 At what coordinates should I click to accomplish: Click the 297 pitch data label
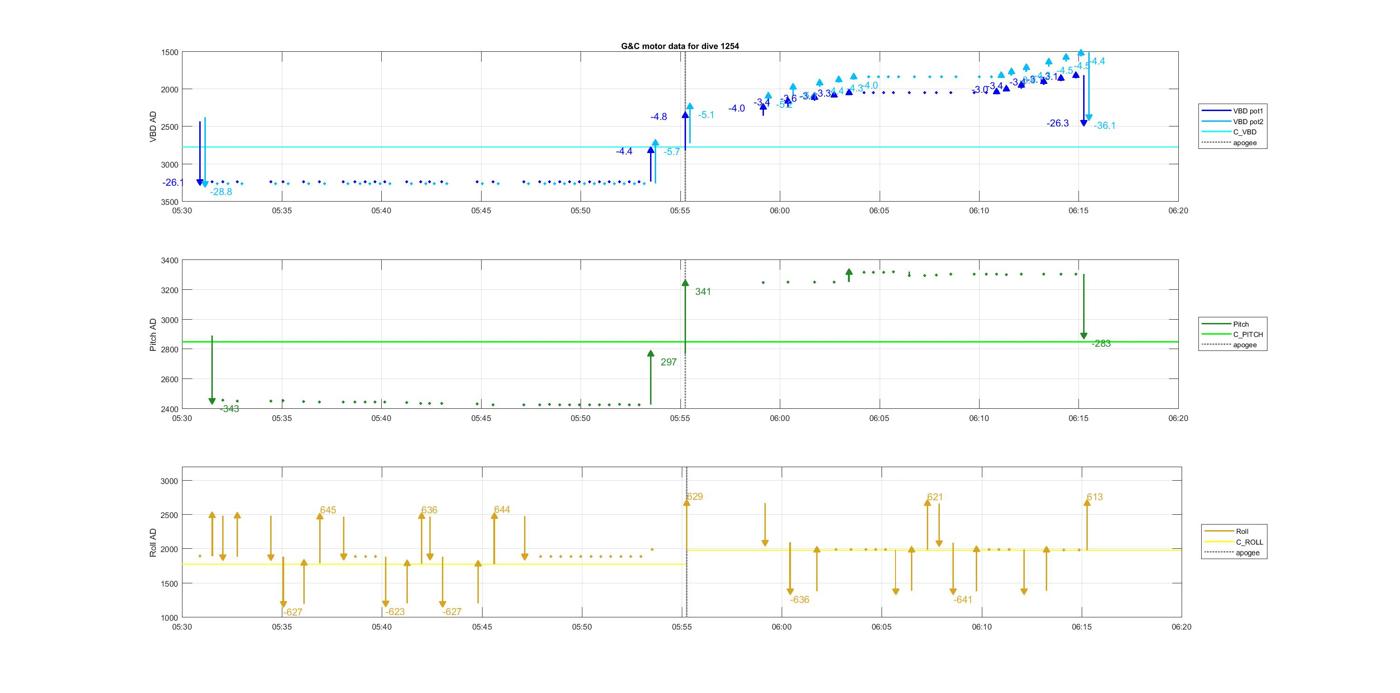pos(668,363)
